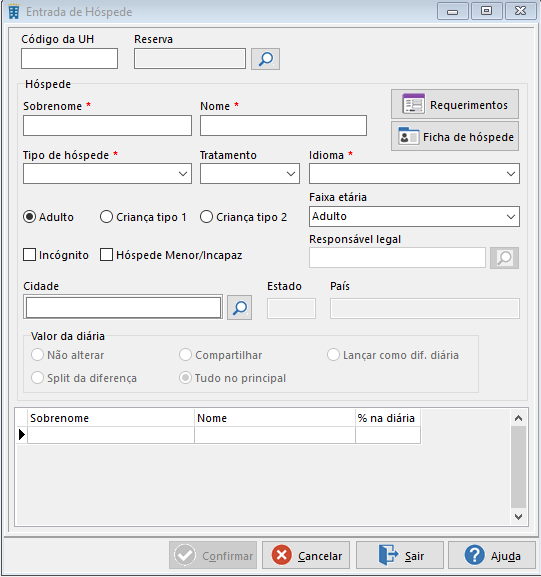Minimize the Entrada de Hóspede window
Screen dimensions: 541x577
click(x=453, y=11)
